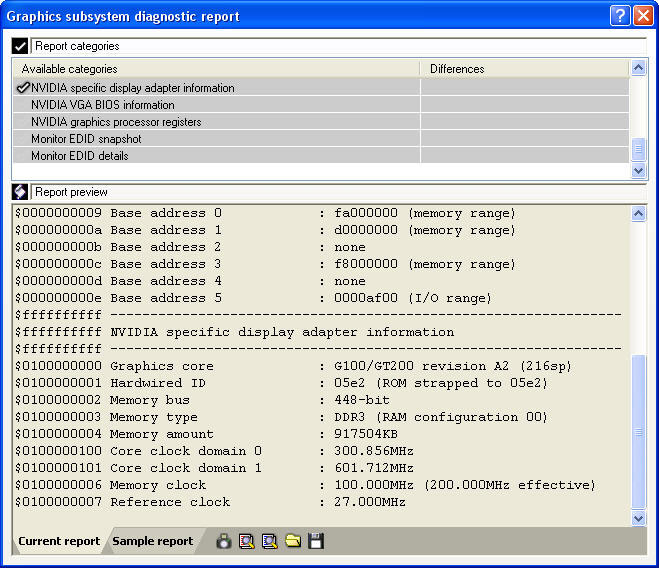Select the 'Base address 3' line
The width and height of the screenshot is (659, 568).
[265, 264]
